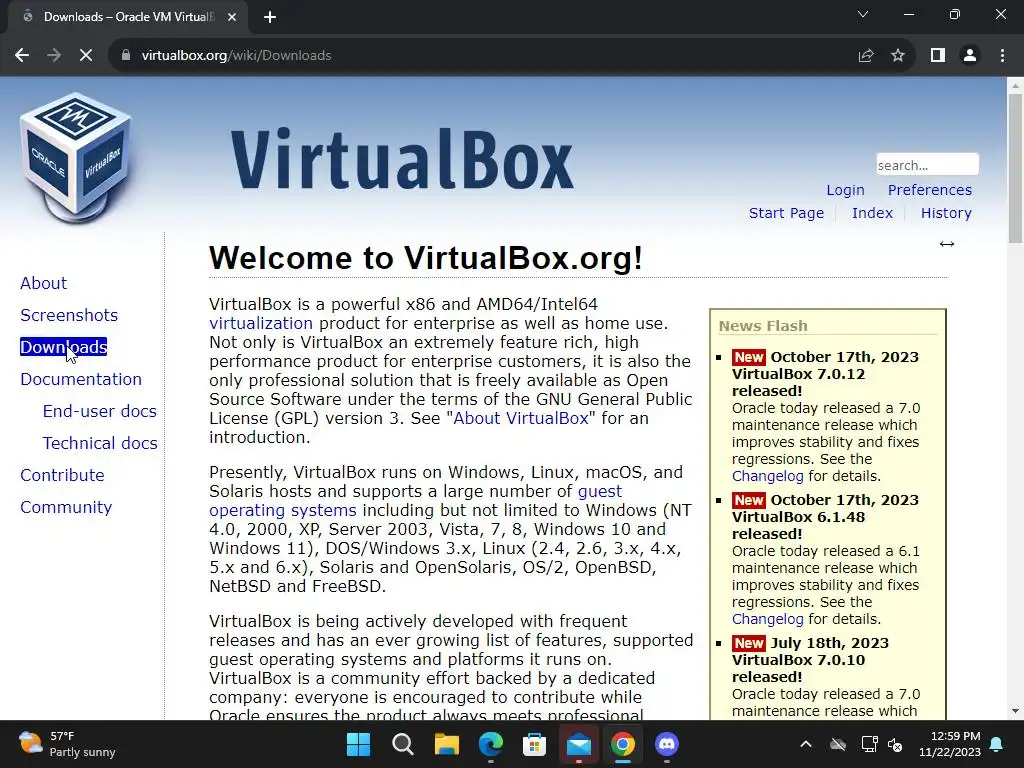Click the "VirtualBox 7.0.10 released!" news text

(798, 668)
